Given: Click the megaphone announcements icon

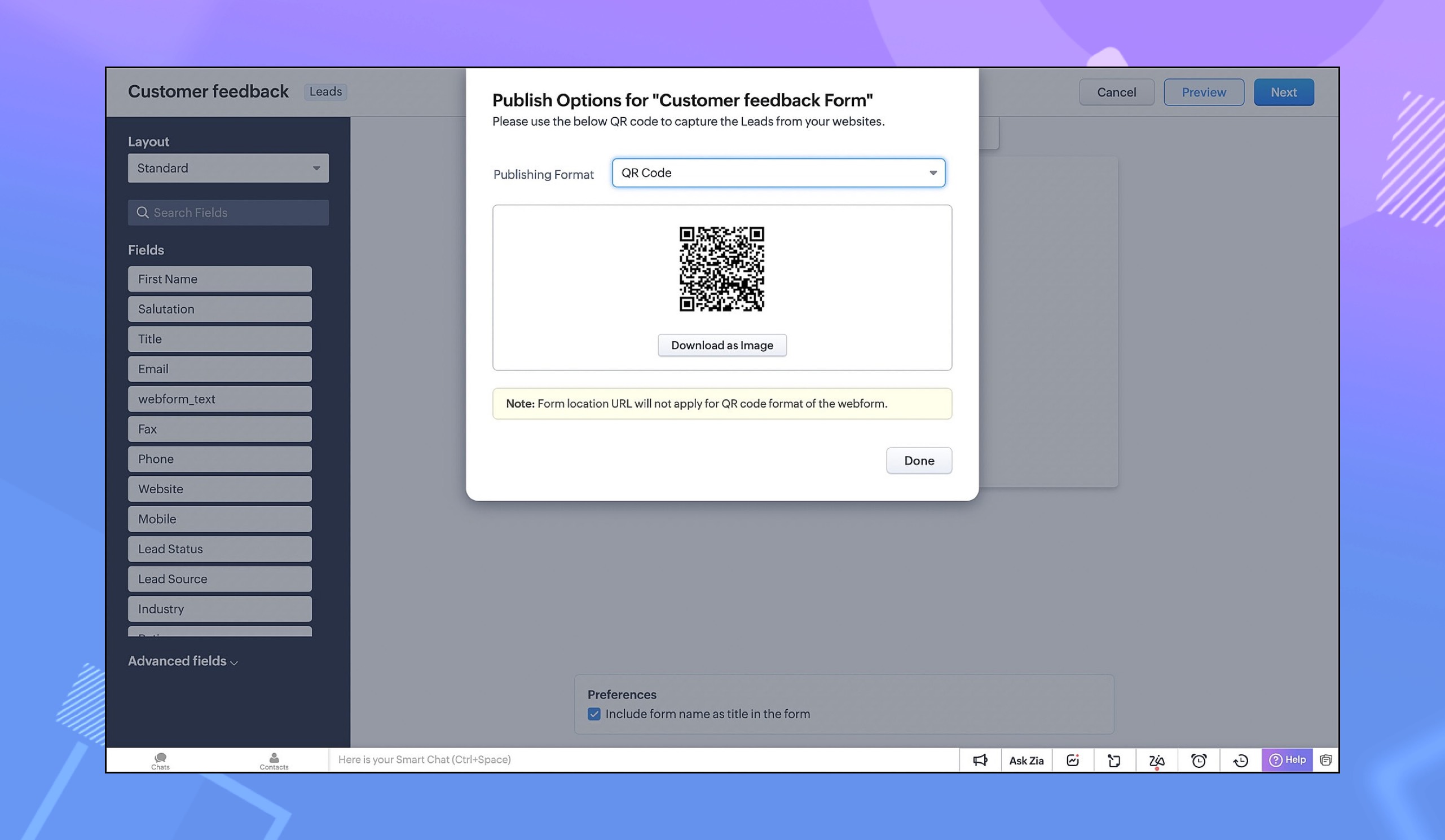Looking at the screenshot, I should 980,761.
